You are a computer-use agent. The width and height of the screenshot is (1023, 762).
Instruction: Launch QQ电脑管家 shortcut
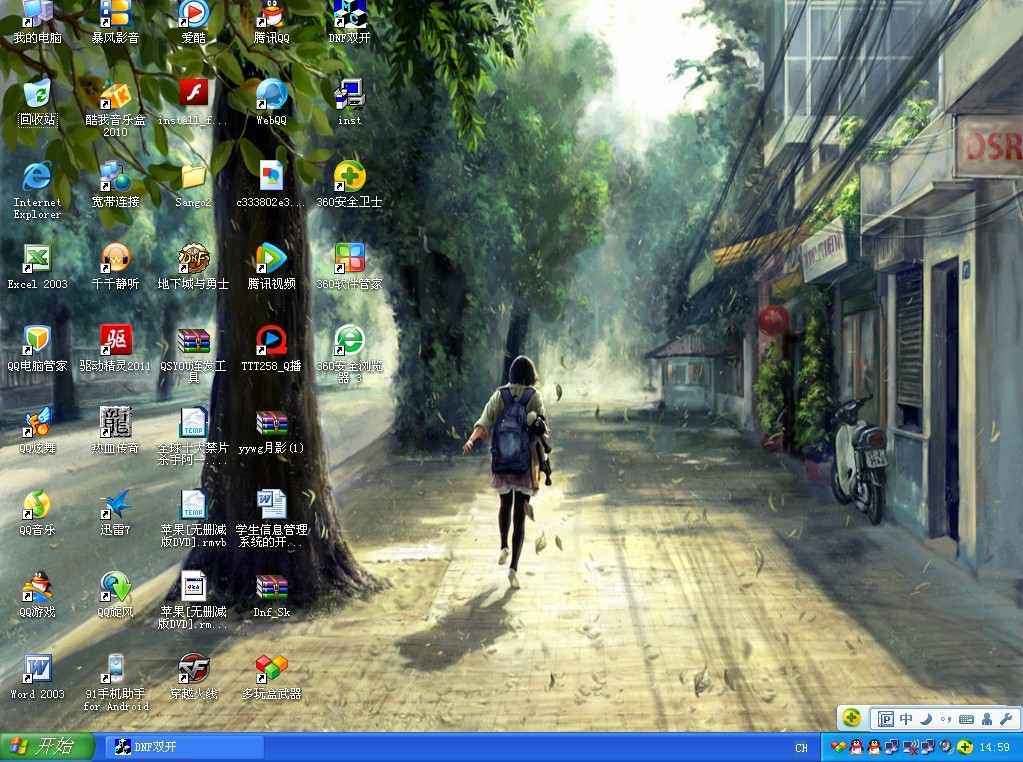(37, 349)
